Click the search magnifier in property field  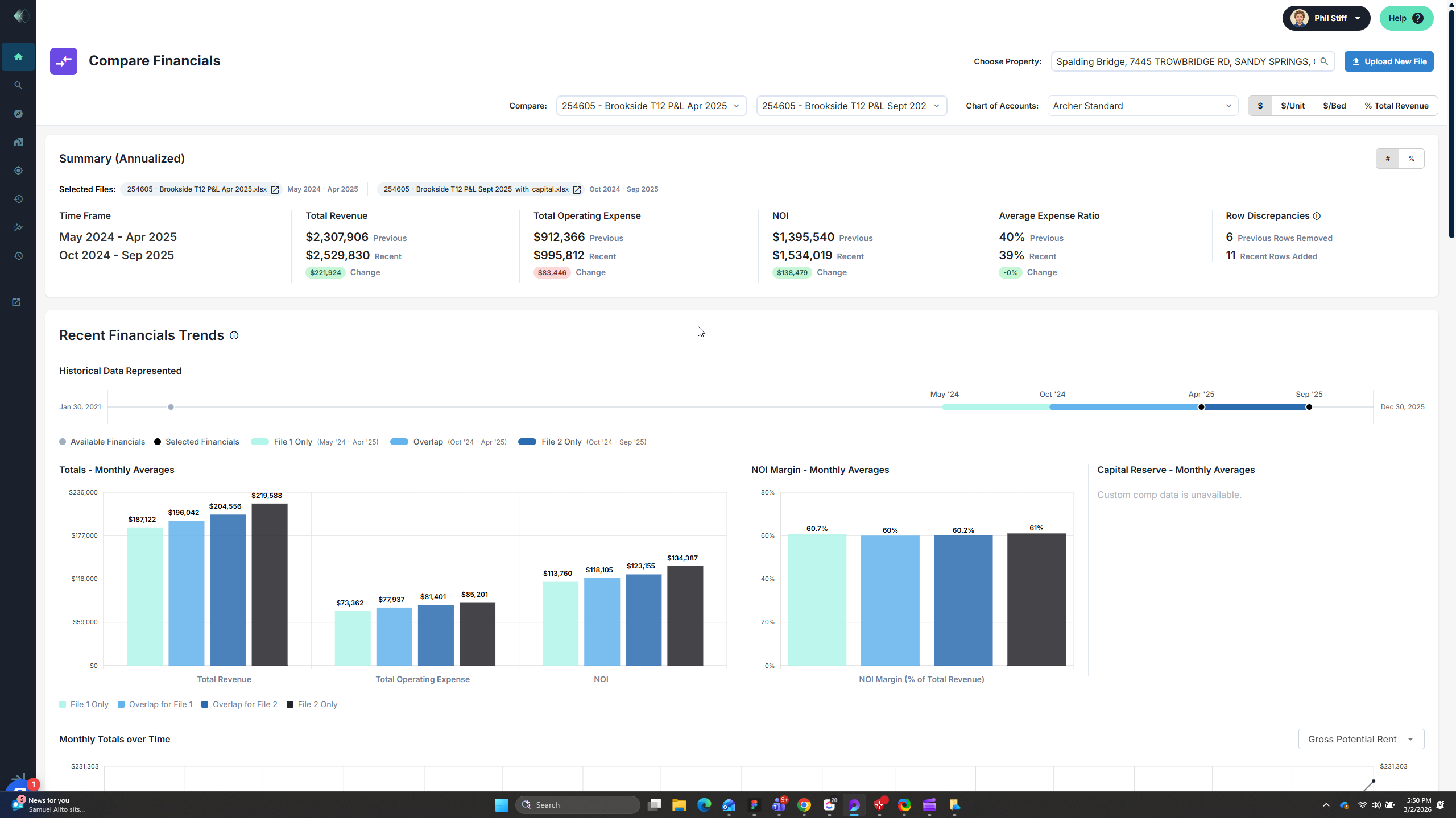(x=1324, y=61)
